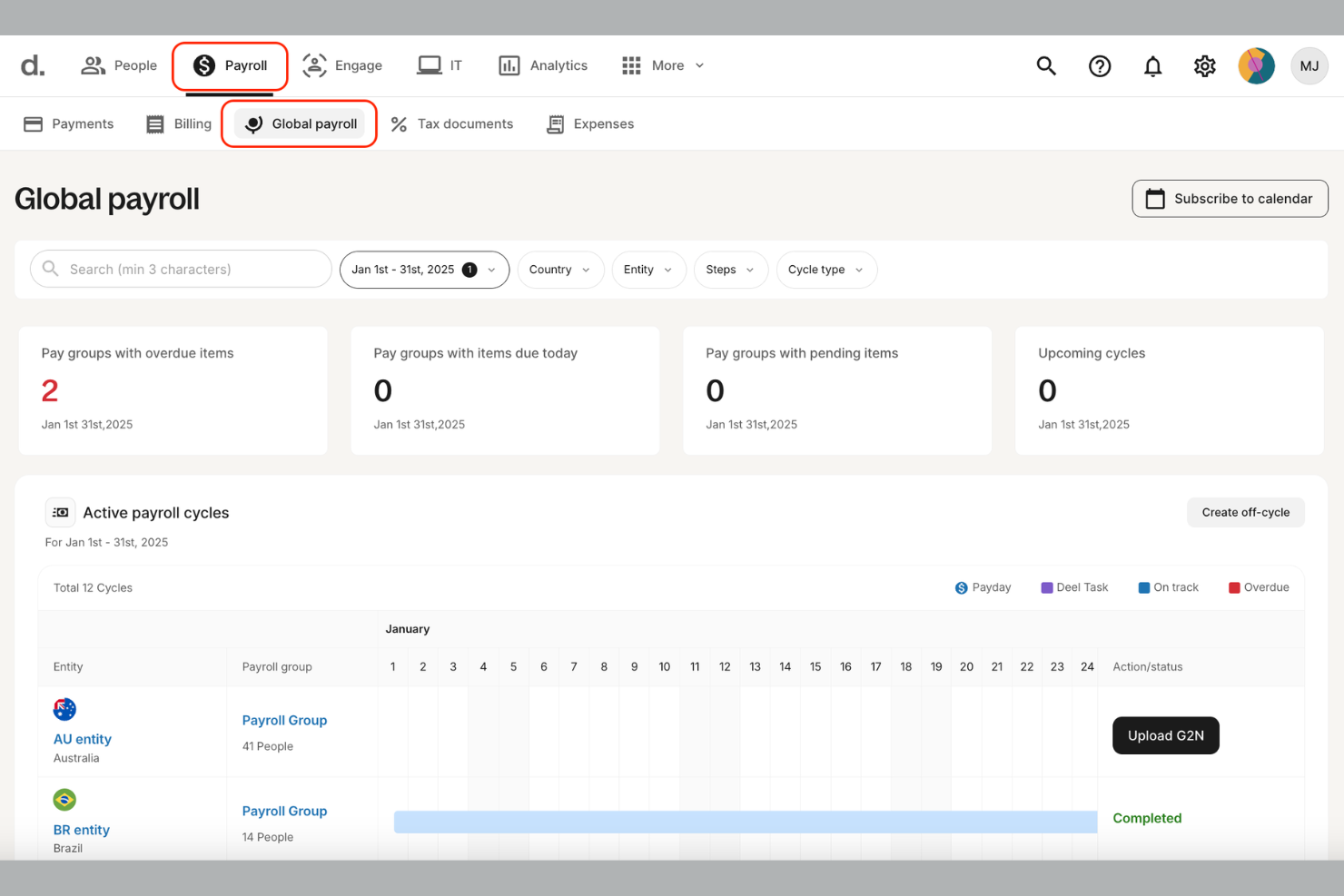1344x896 pixels.
Task: Click the January month label
Action: point(408,629)
